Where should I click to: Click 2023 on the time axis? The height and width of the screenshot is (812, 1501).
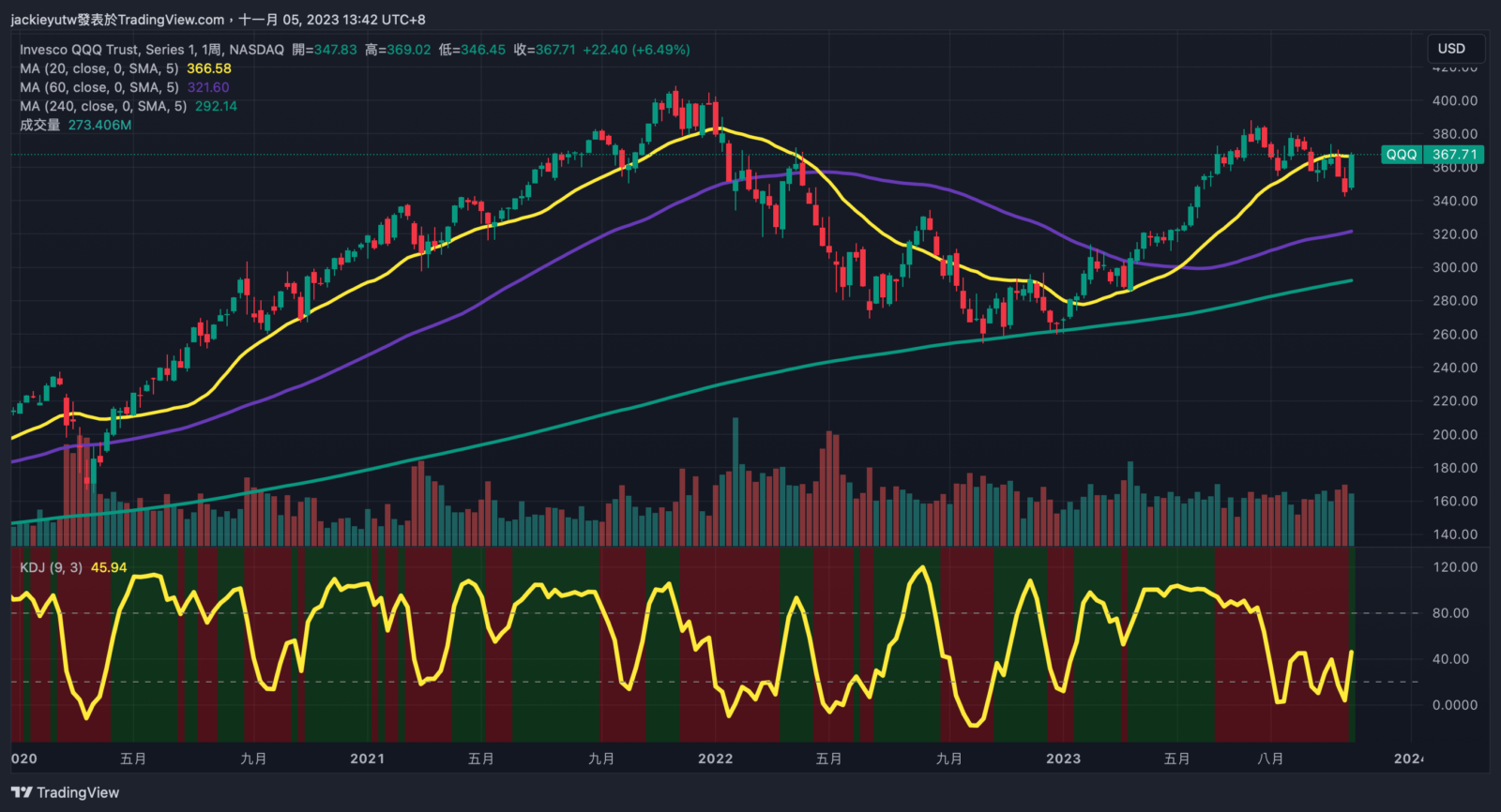tap(1063, 759)
